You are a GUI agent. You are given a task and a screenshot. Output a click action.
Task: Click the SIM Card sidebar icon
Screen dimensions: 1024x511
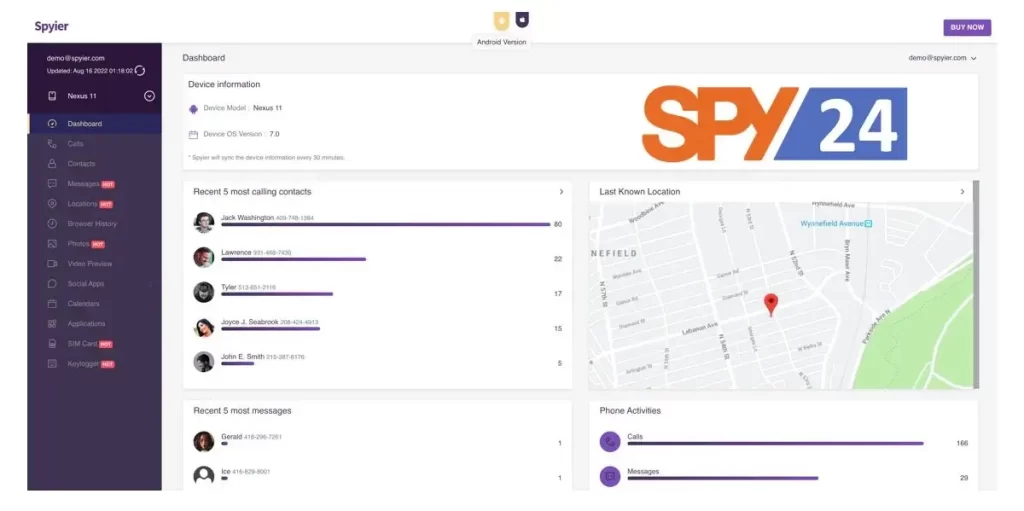[x=52, y=344]
